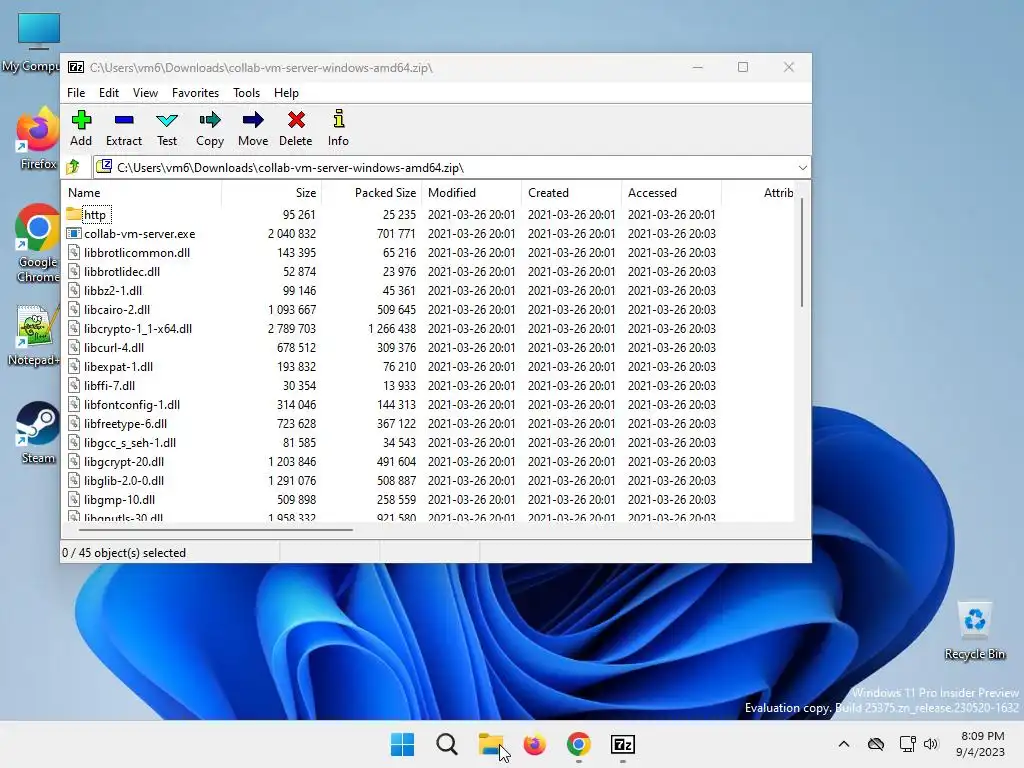Select the libbrotlidec.dll row
The width and height of the screenshot is (1024, 768).
[x=428, y=271]
